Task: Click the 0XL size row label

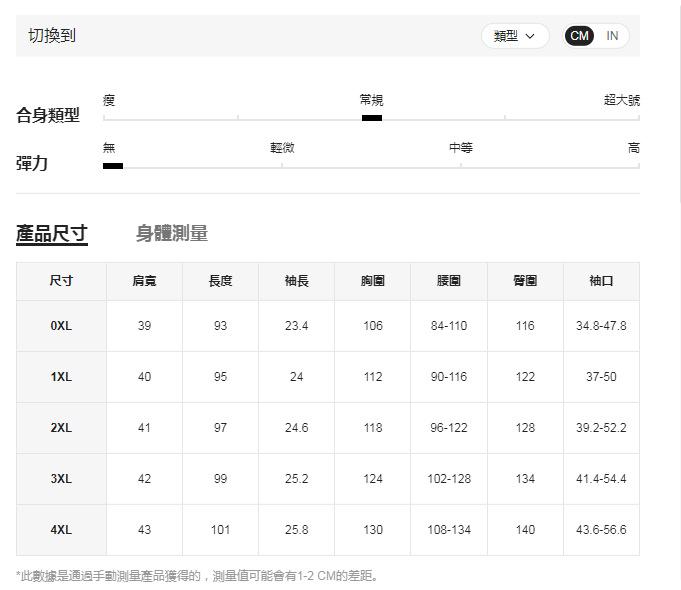Action: [61, 326]
